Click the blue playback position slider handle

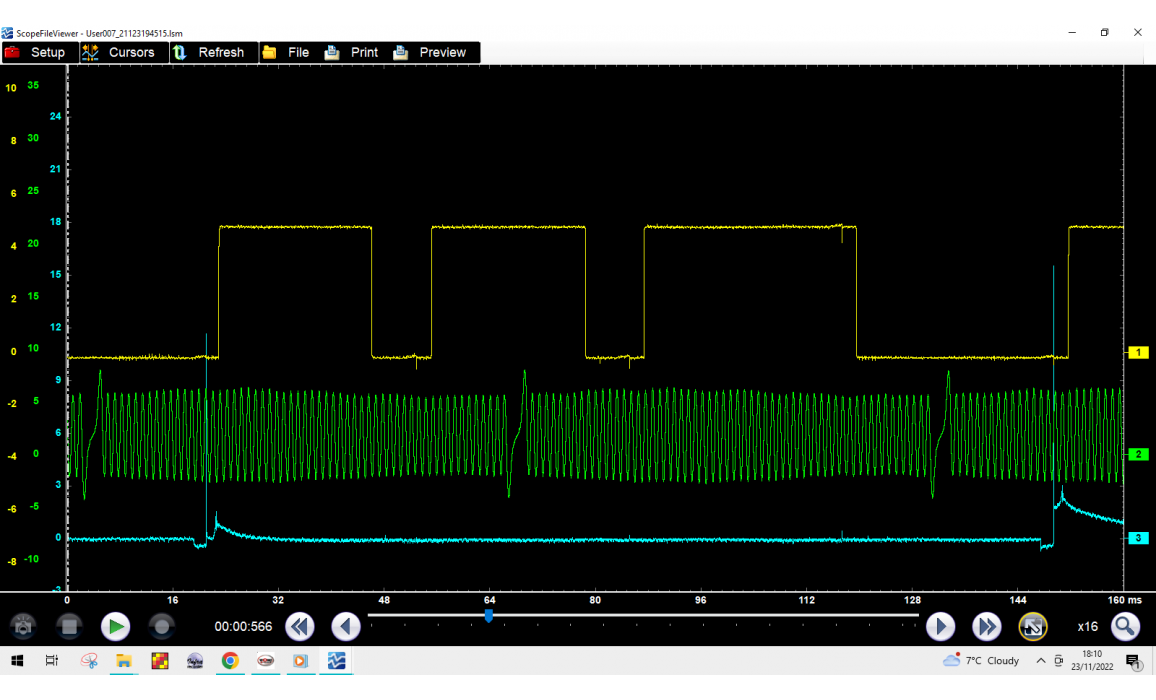pyautogui.click(x=489, y=616)
